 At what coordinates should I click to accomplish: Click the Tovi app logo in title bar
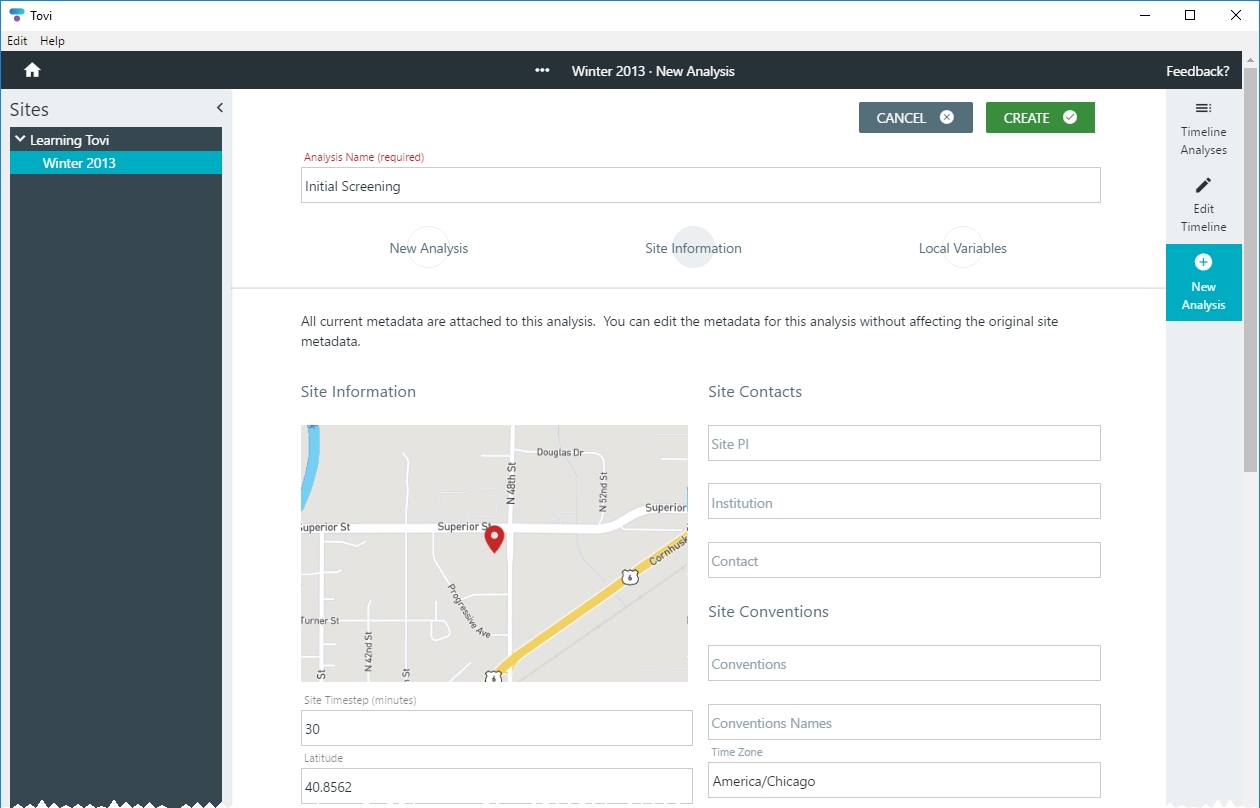pyautogui.click(x=16, y=15)
